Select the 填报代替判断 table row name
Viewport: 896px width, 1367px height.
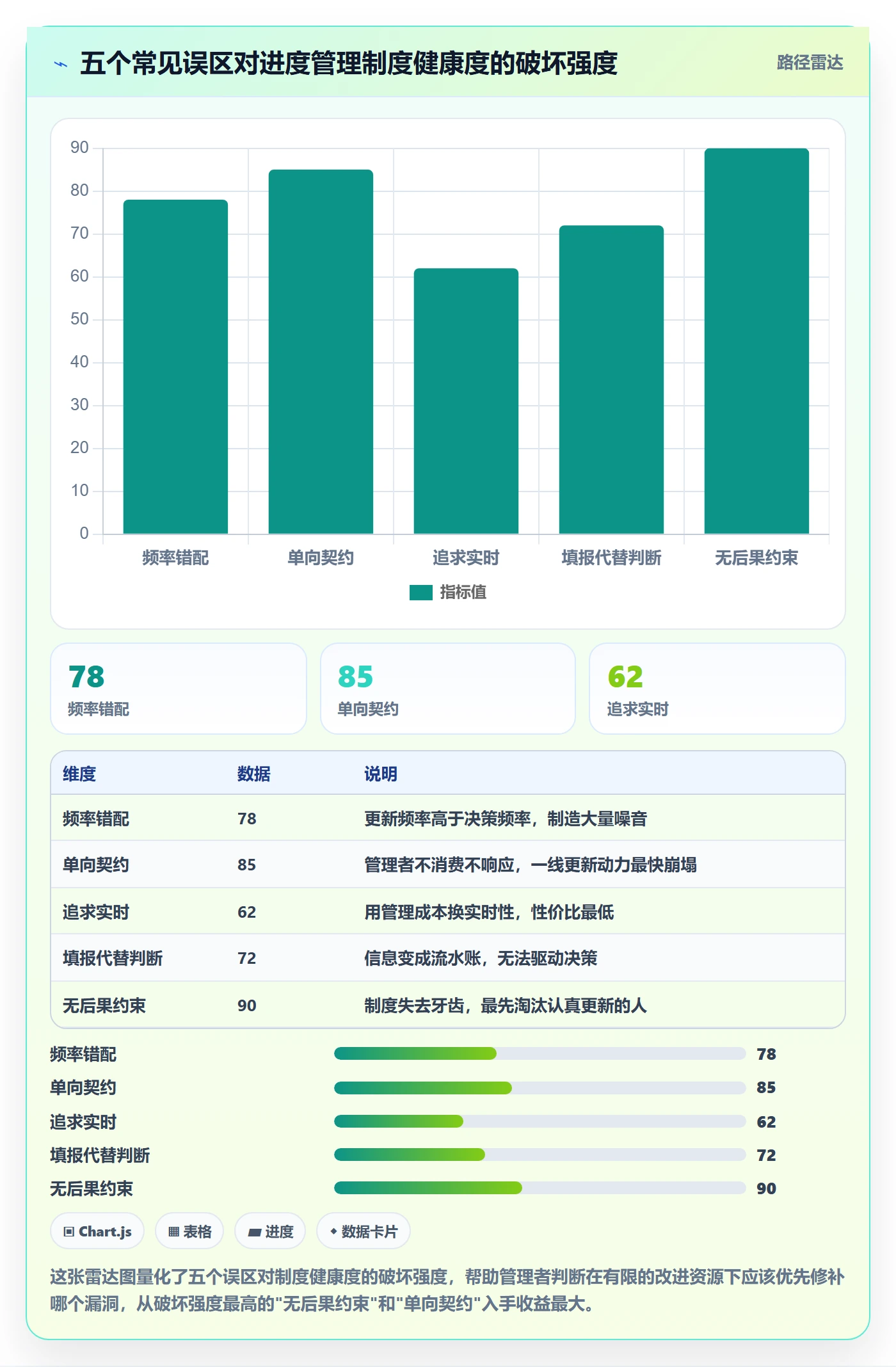(113, 958)
